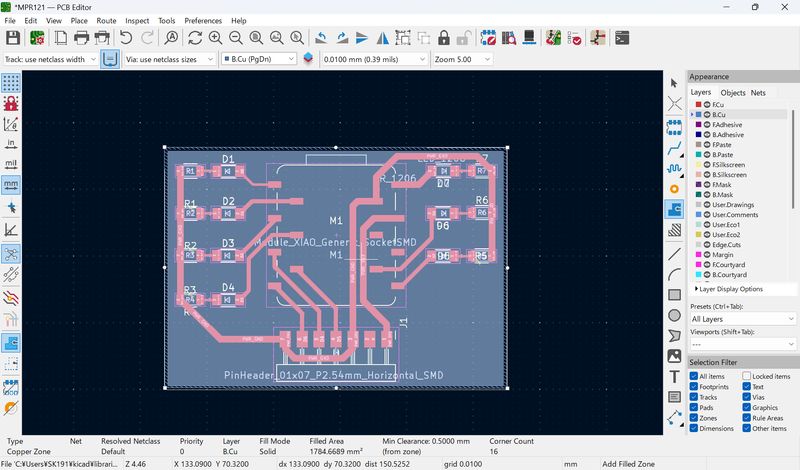This screenshot has width=800, height=470.
Task: Select the Draw Line tool
Action: [674, 254]
